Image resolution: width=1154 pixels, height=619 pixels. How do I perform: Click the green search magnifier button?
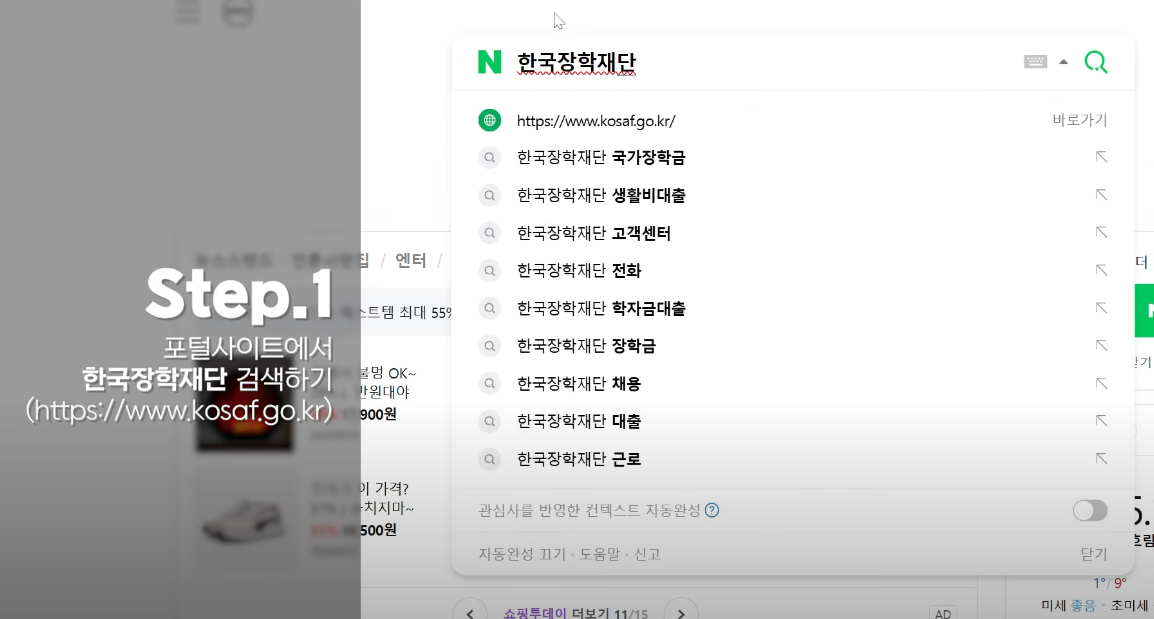[x=1096, y=62]
